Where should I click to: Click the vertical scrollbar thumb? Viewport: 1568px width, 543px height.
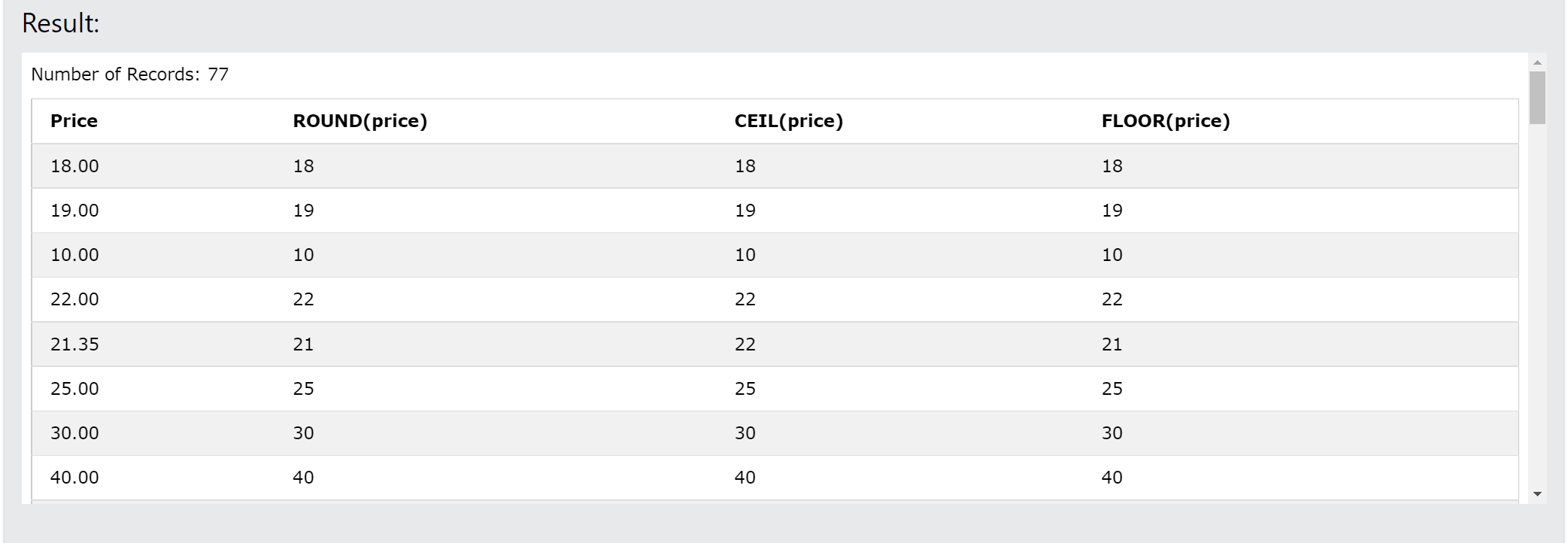(x=1537, y=98)
